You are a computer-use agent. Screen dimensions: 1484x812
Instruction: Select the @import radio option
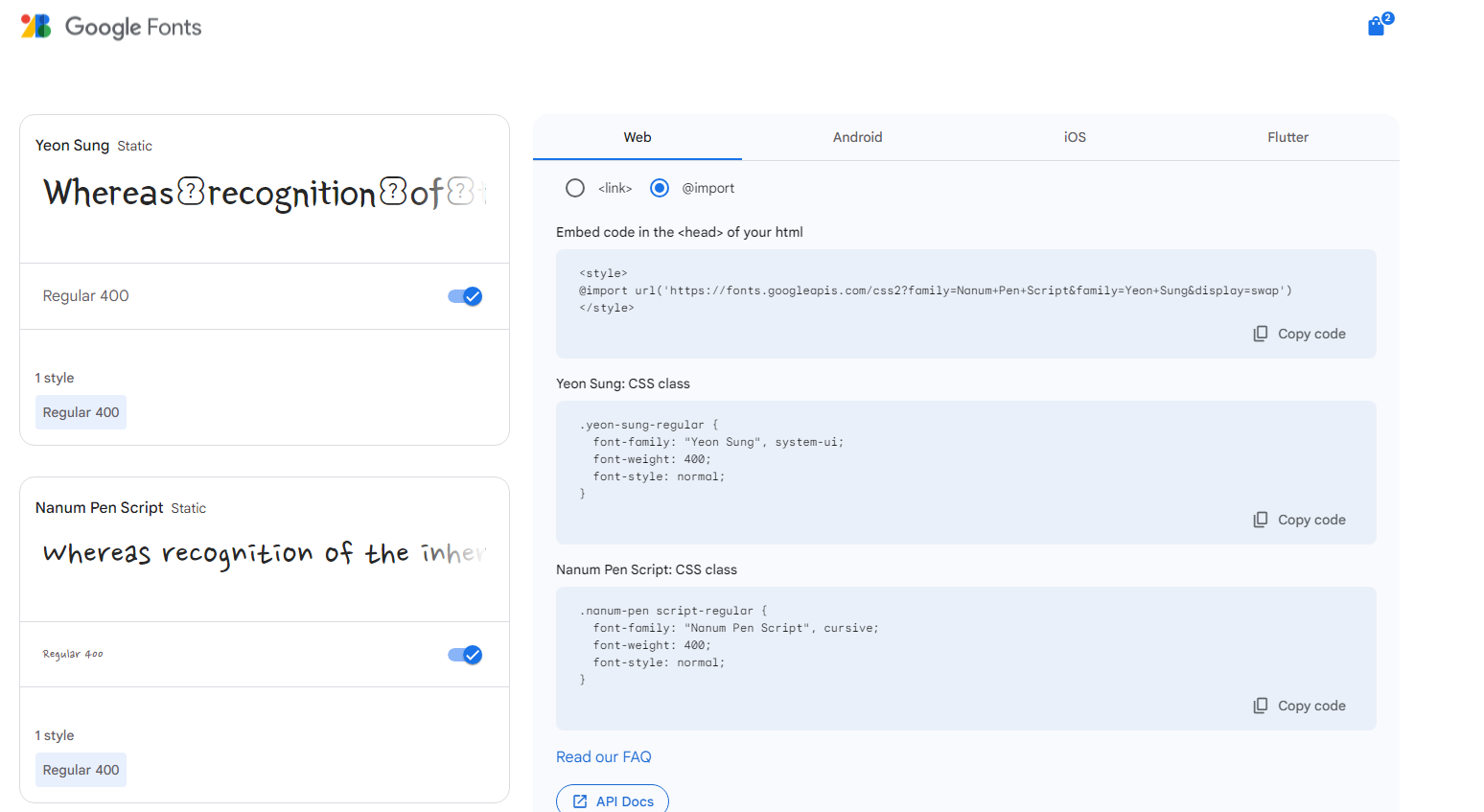click(x=660, y=188)
